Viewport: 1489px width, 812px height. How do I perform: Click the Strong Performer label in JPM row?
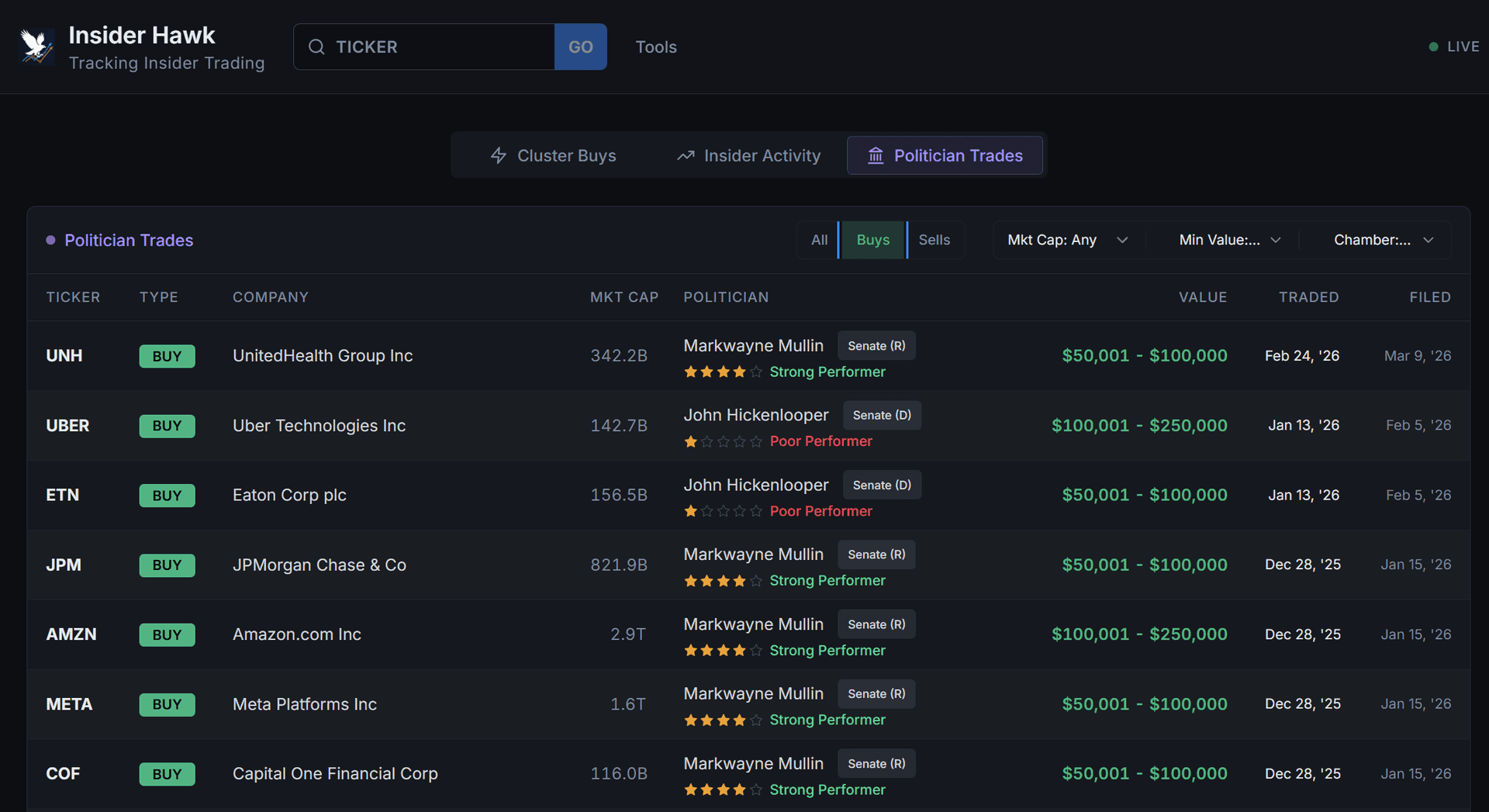click(x=827, y=581)
